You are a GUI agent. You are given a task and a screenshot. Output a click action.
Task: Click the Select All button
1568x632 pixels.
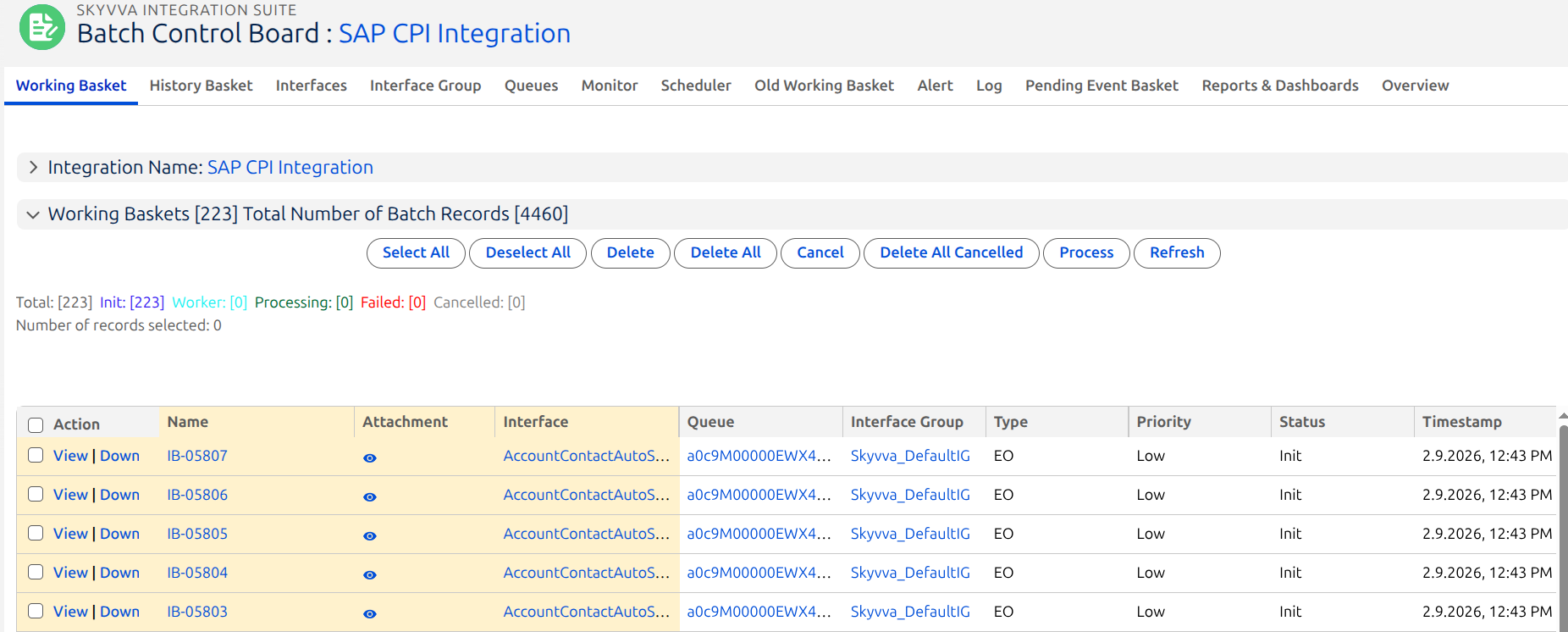416,252
